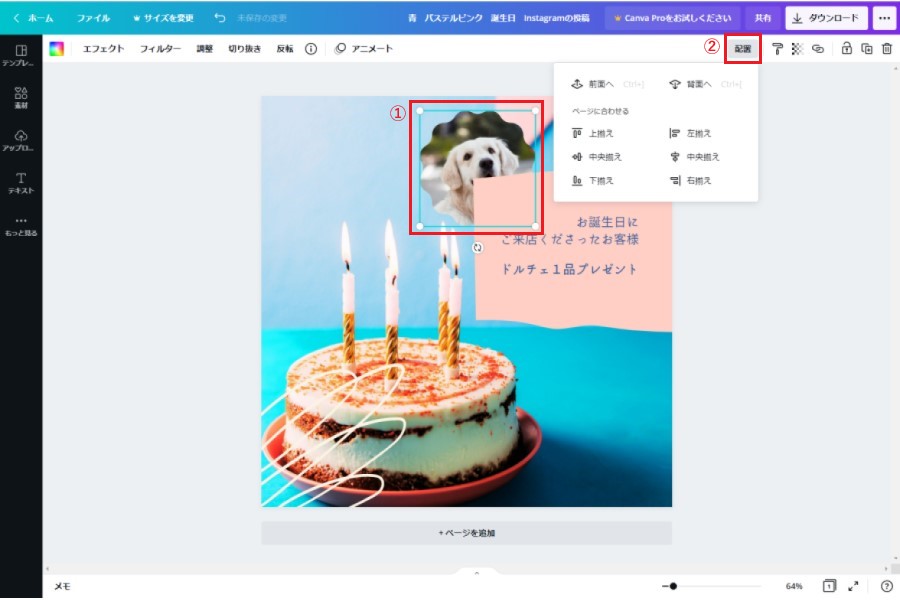Expand the もっと見る (More) sidebar menu
900x600 pixels.
coord(20,225)
